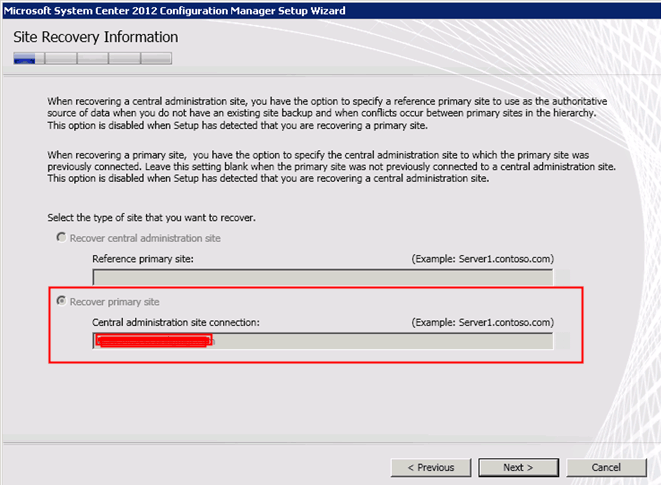The image size is (661, 485).
Task: Click the Site Recovery Information heading
Action: click(x=96, y=37)
